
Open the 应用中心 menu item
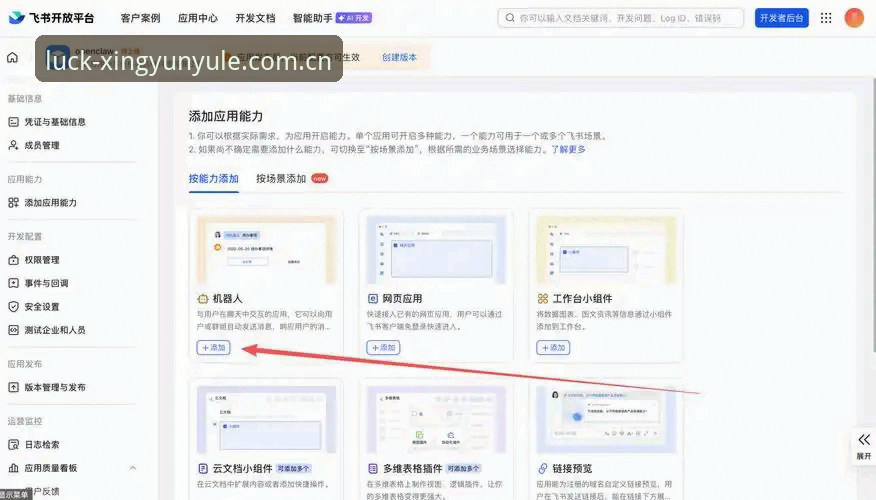point(198,18)
